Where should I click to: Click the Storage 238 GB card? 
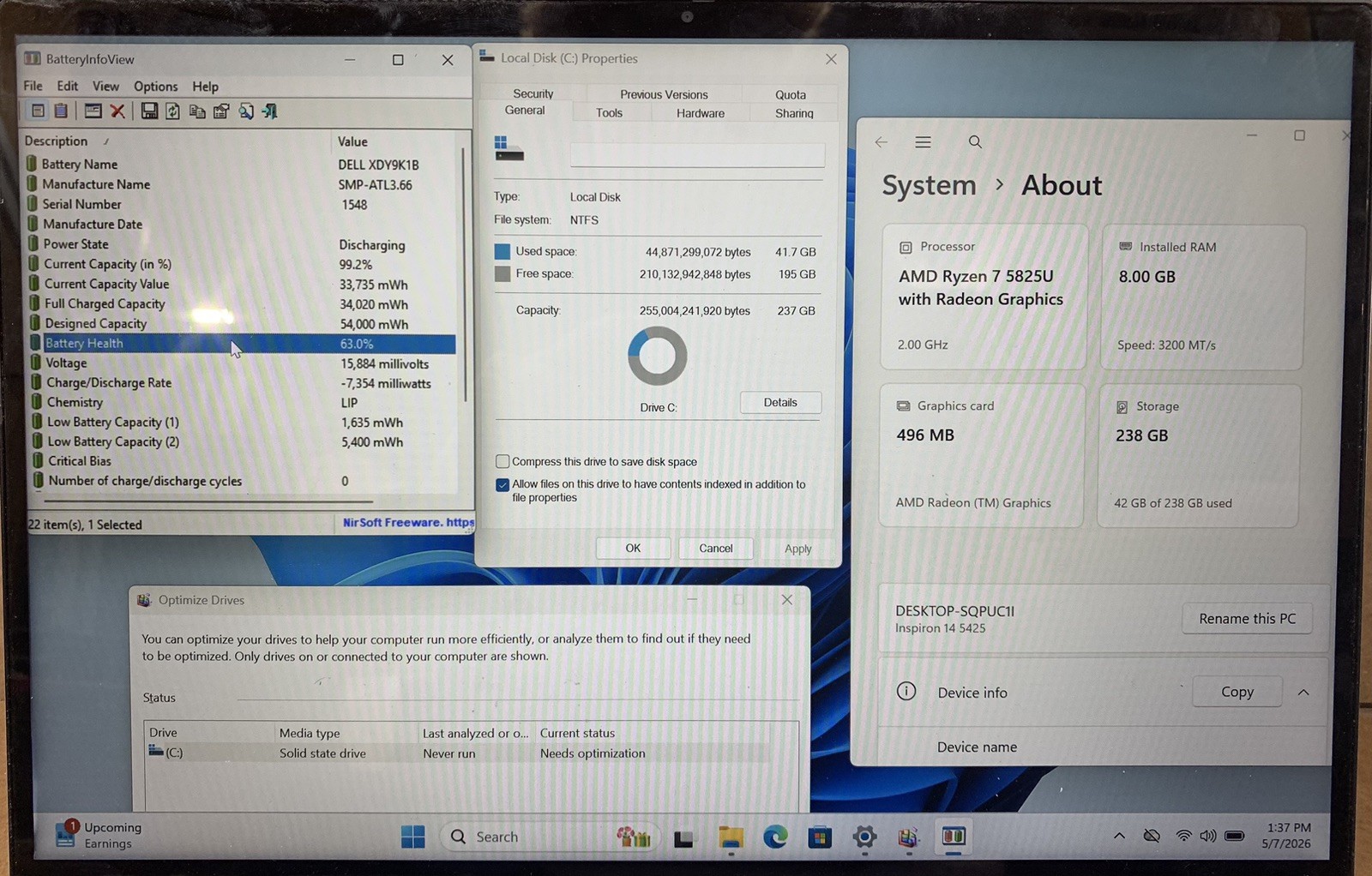point(1199,454)
